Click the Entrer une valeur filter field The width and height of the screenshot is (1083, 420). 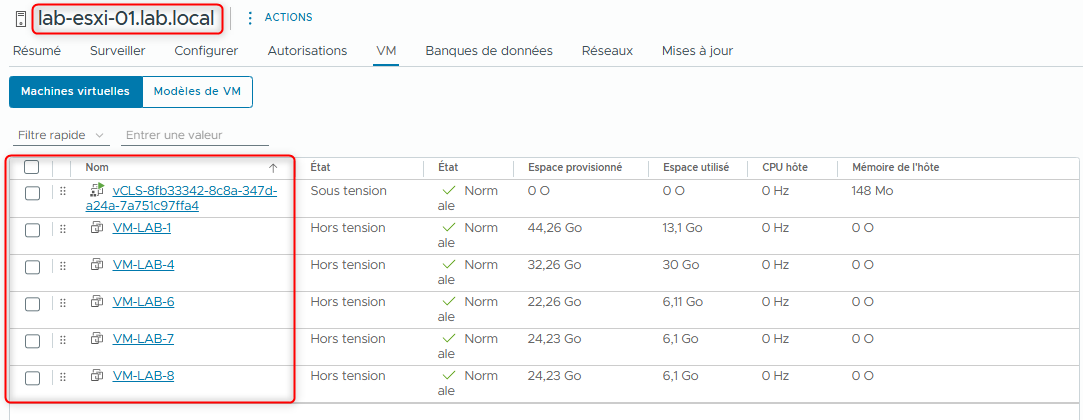tap(195, 135)
